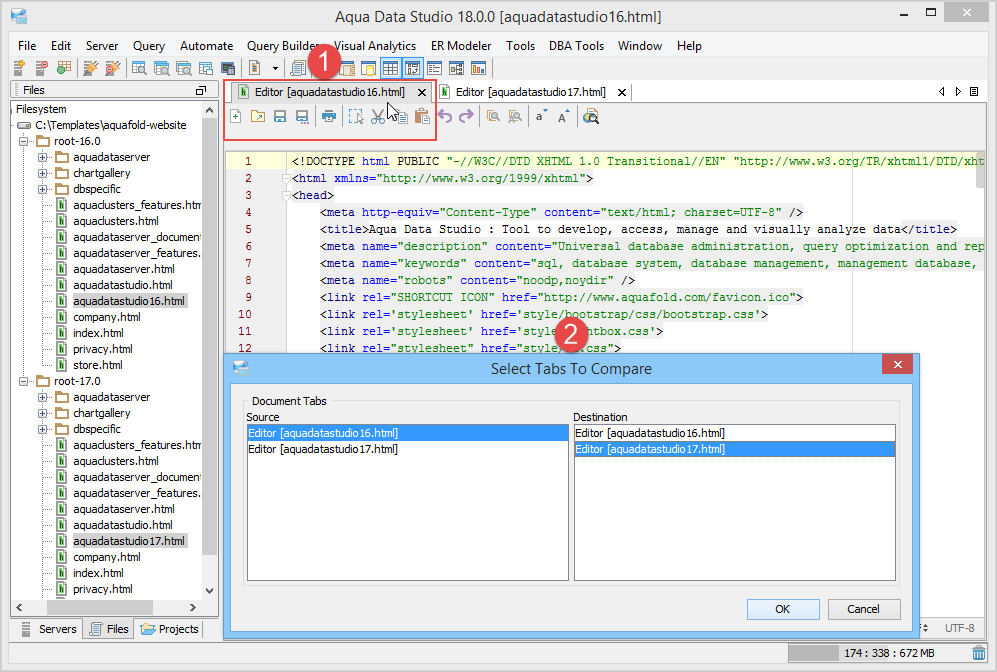
Task: Click the Cut scissors icon
Action: coord(378,117)
